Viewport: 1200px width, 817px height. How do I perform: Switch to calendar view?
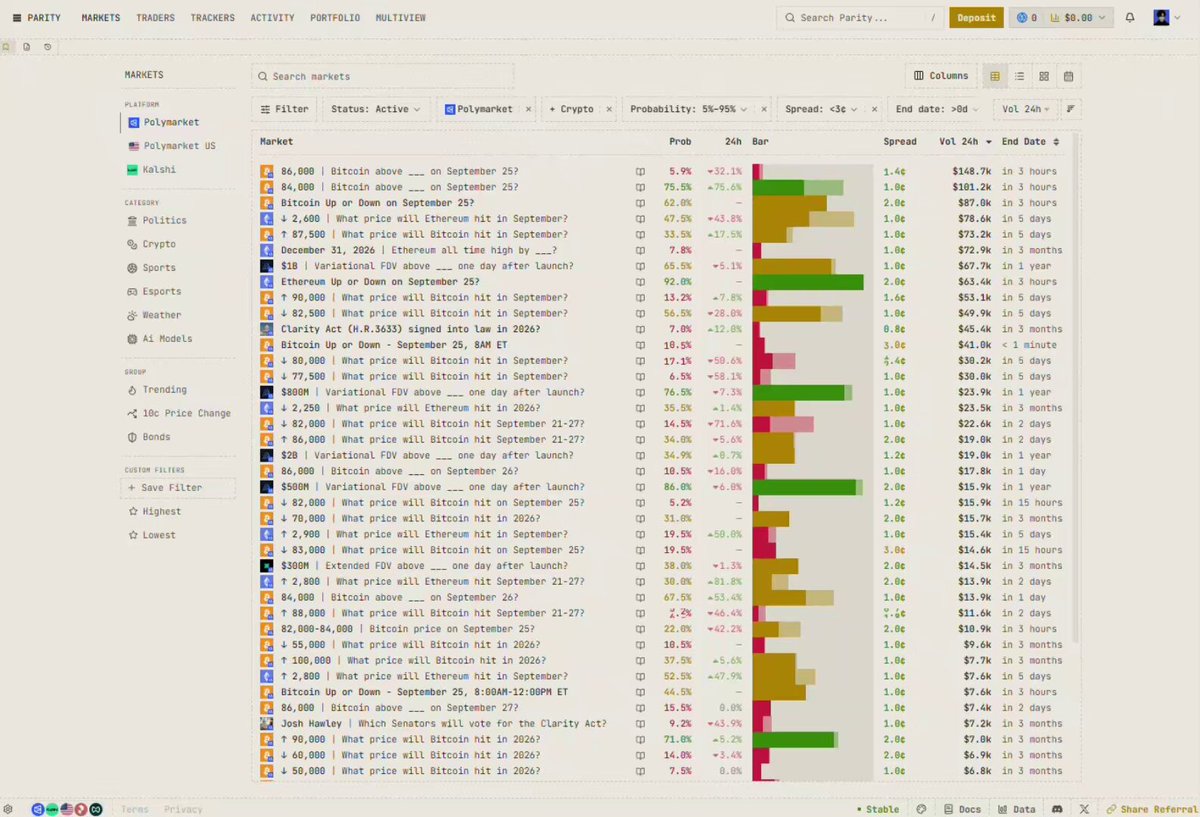[x=1068, y=76]
